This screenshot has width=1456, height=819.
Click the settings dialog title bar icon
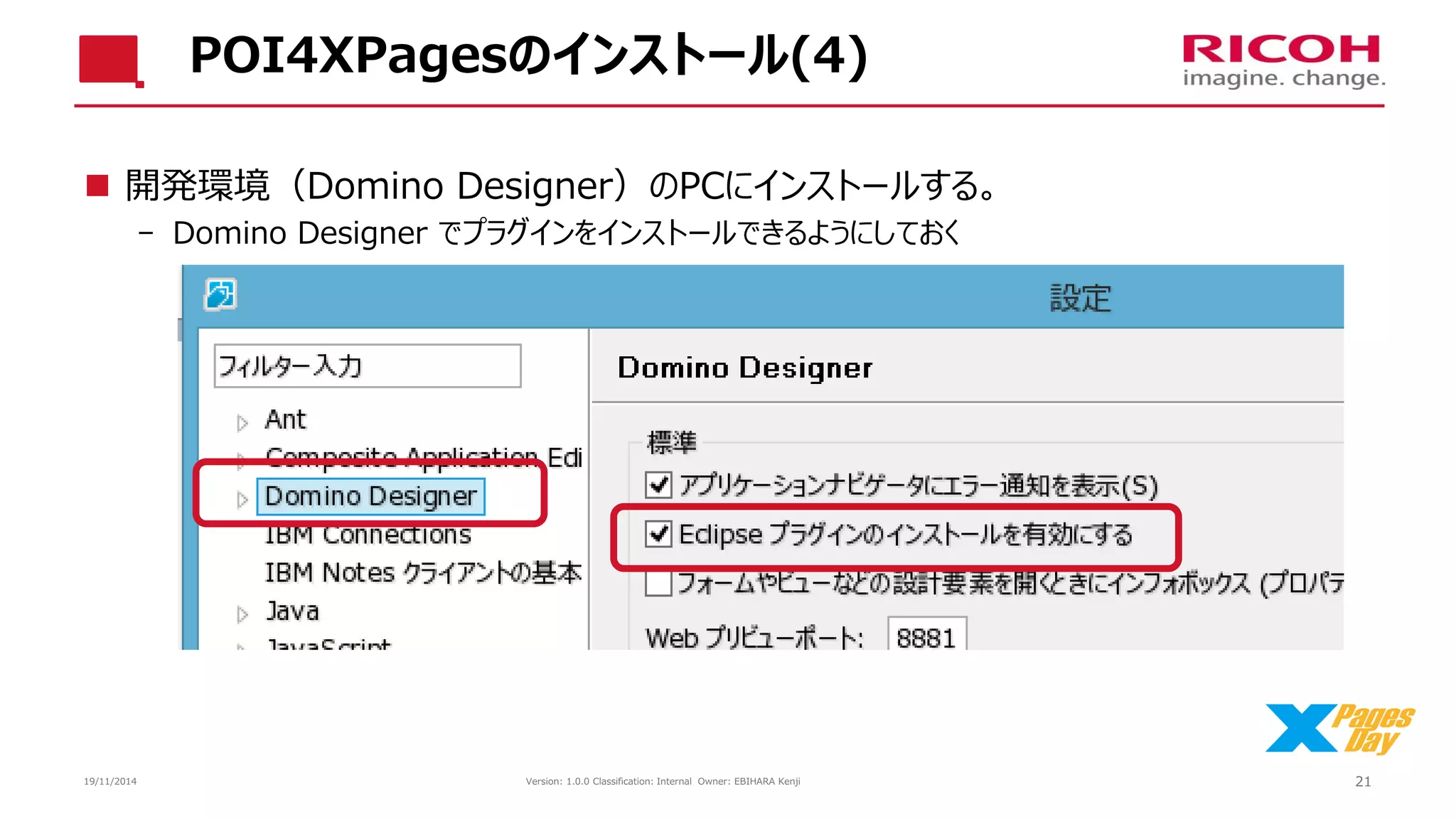[x=220, y=295]
